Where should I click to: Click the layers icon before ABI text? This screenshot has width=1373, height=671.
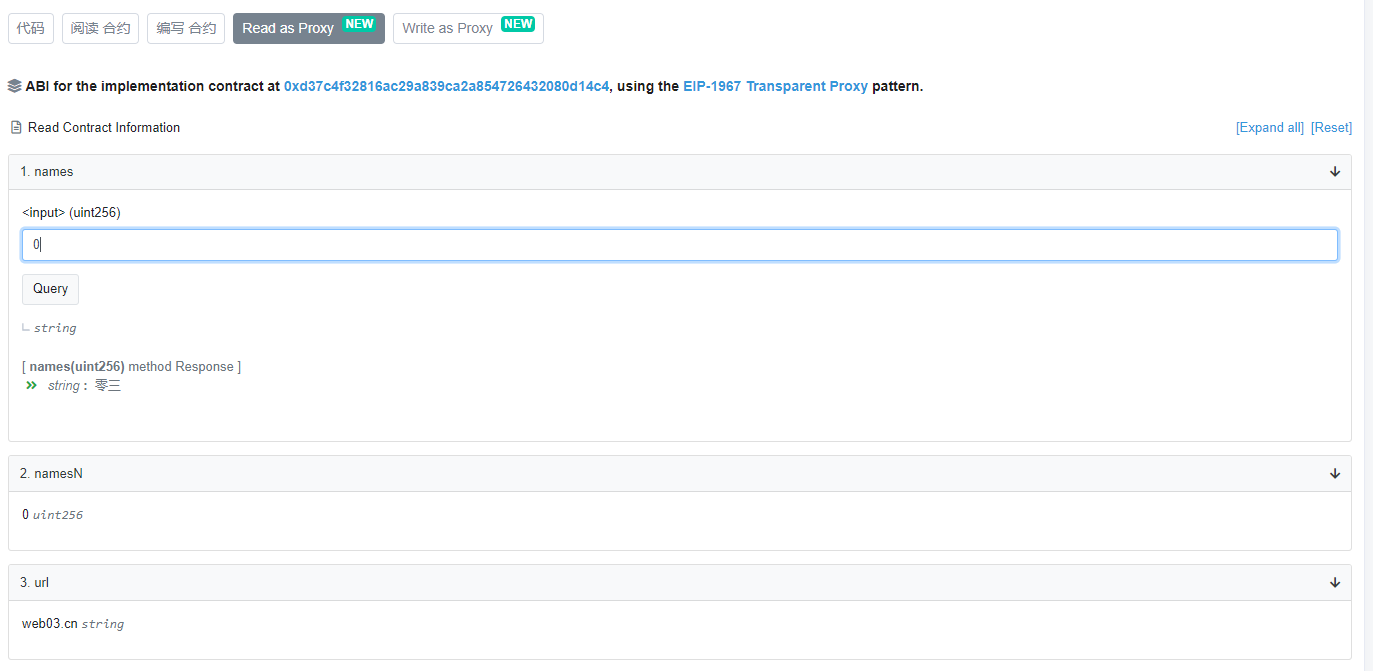point(14,86)
